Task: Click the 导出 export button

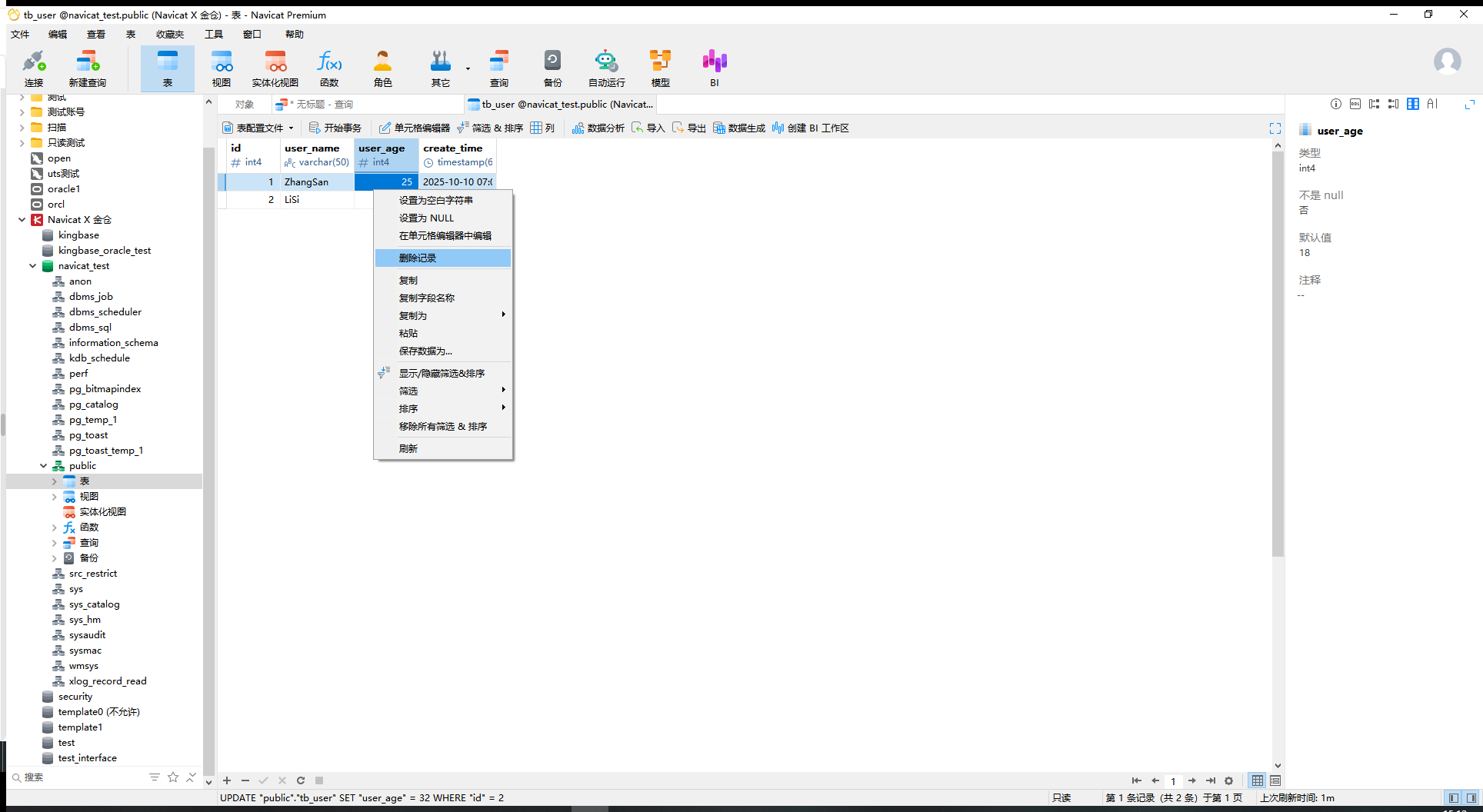Action: [x=689, y=128]
